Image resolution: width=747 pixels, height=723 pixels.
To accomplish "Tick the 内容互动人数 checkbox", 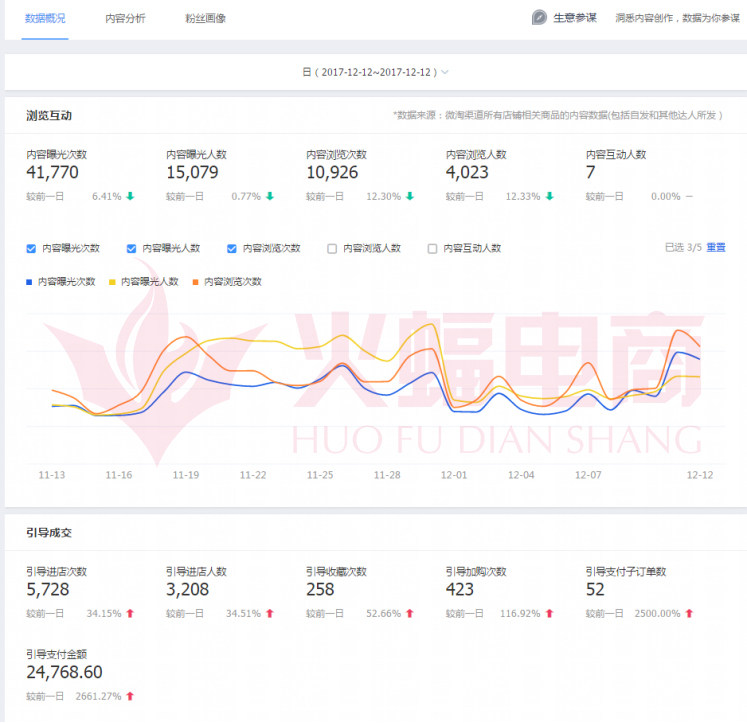I will (432, 248).
